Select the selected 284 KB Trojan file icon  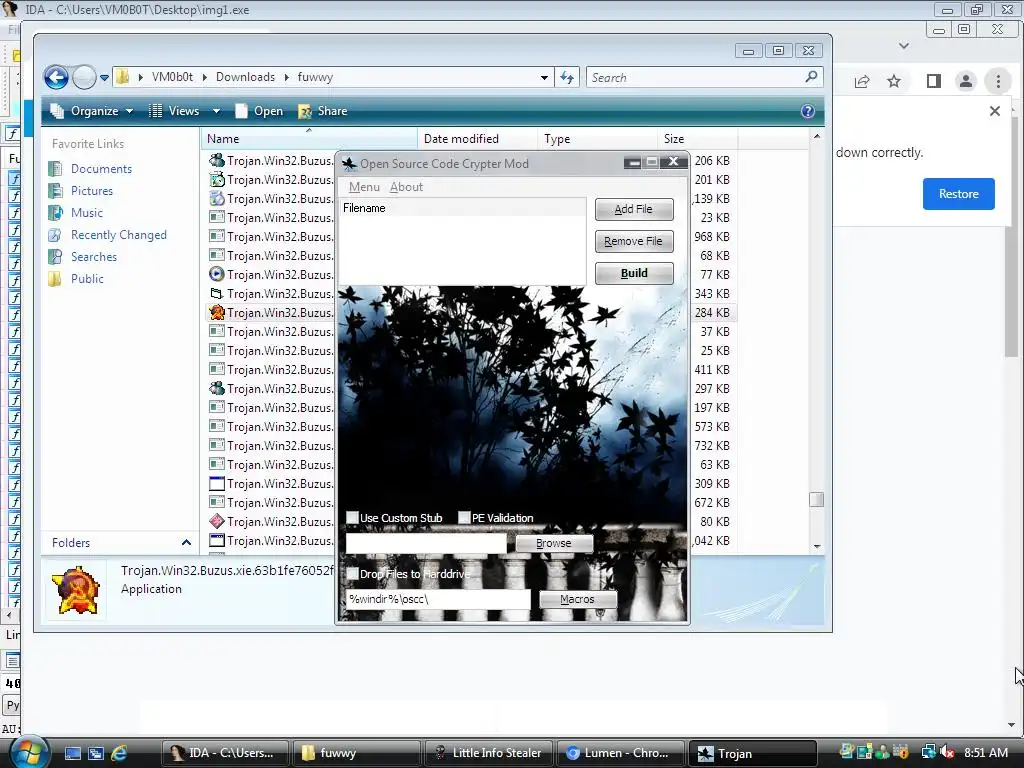point(216,312)
